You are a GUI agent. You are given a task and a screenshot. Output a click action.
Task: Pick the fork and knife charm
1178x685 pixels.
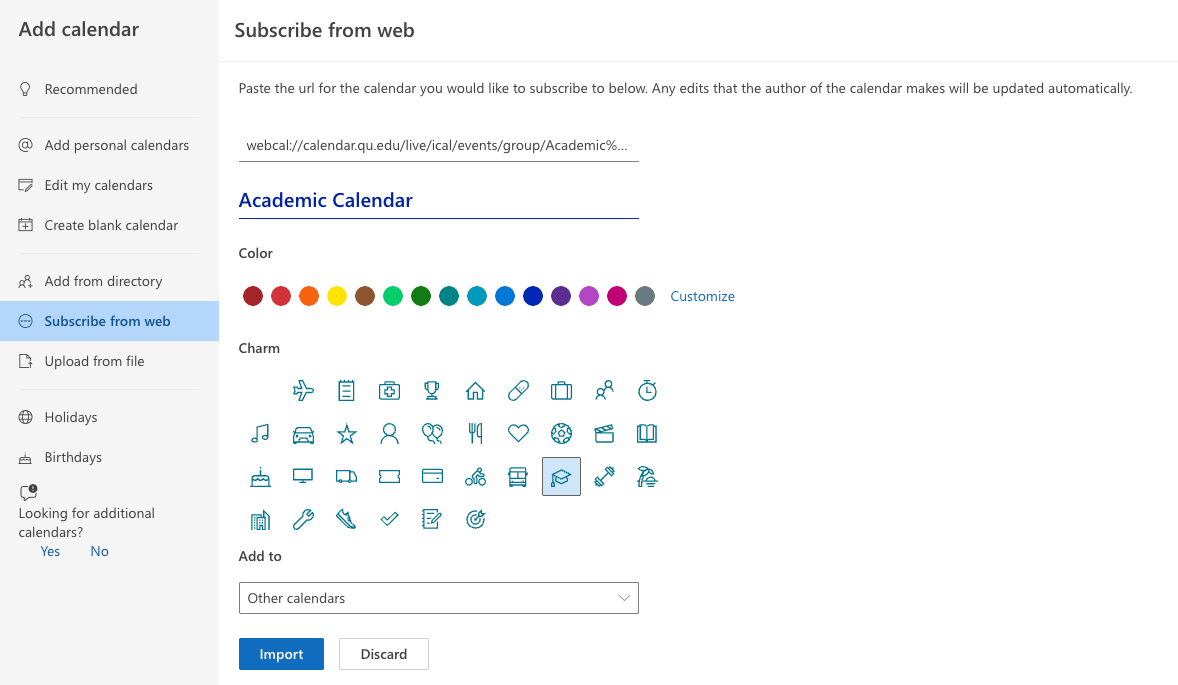click(475, 433)
